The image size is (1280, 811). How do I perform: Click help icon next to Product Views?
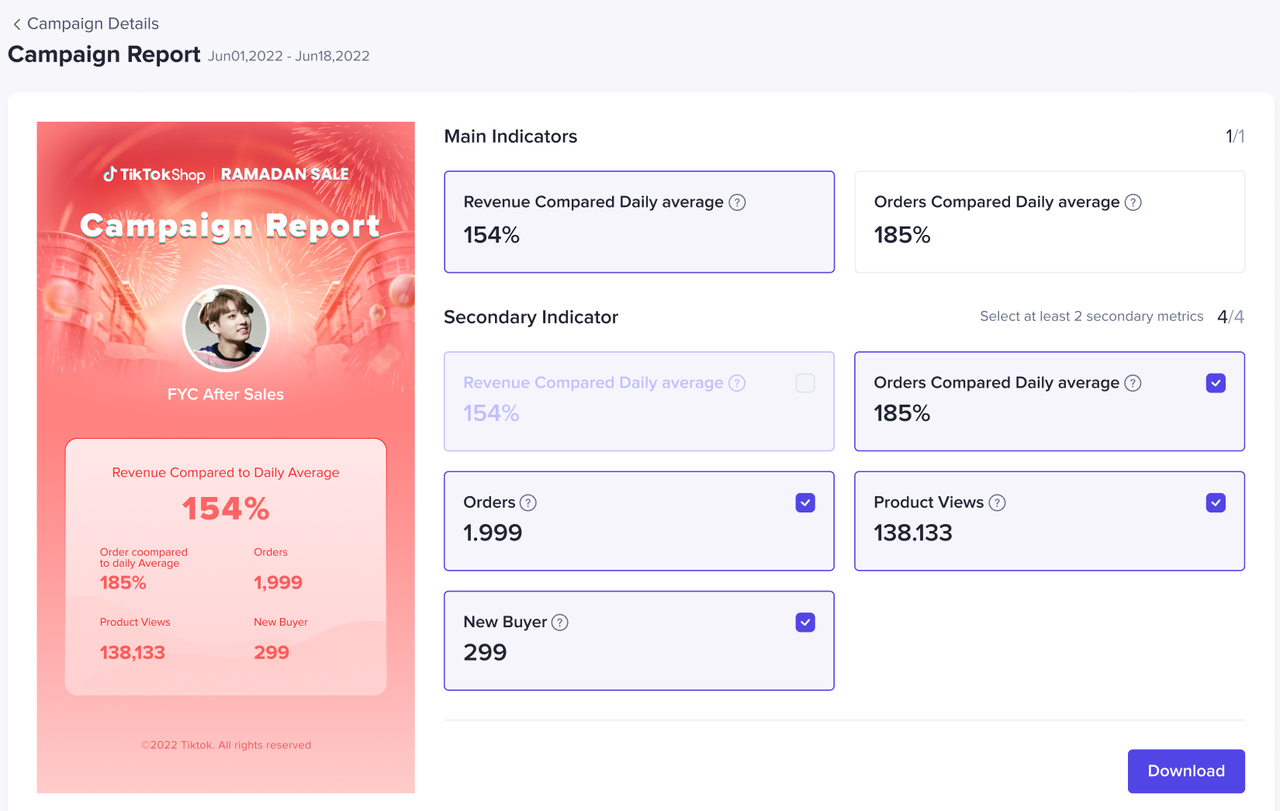[997, 503]
